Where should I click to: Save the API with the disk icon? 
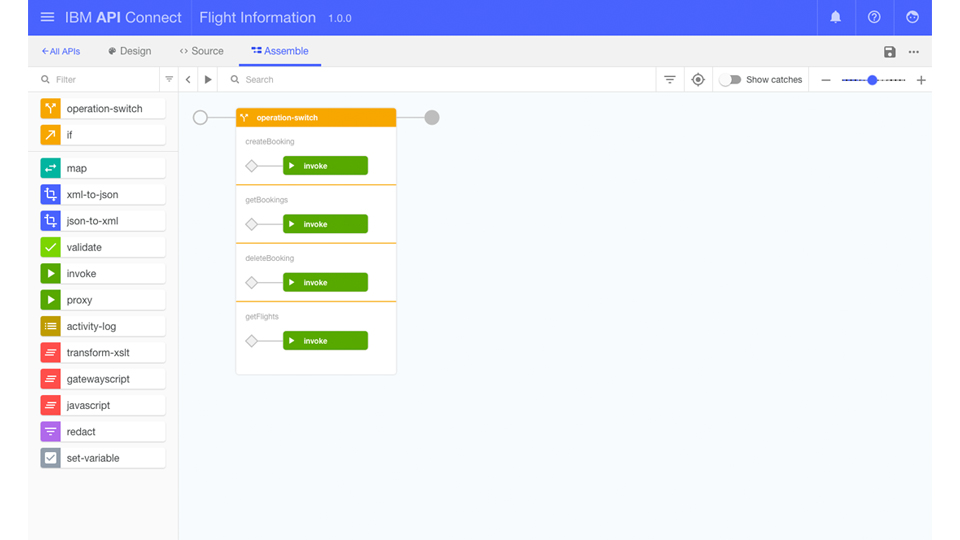coord(890,52)
